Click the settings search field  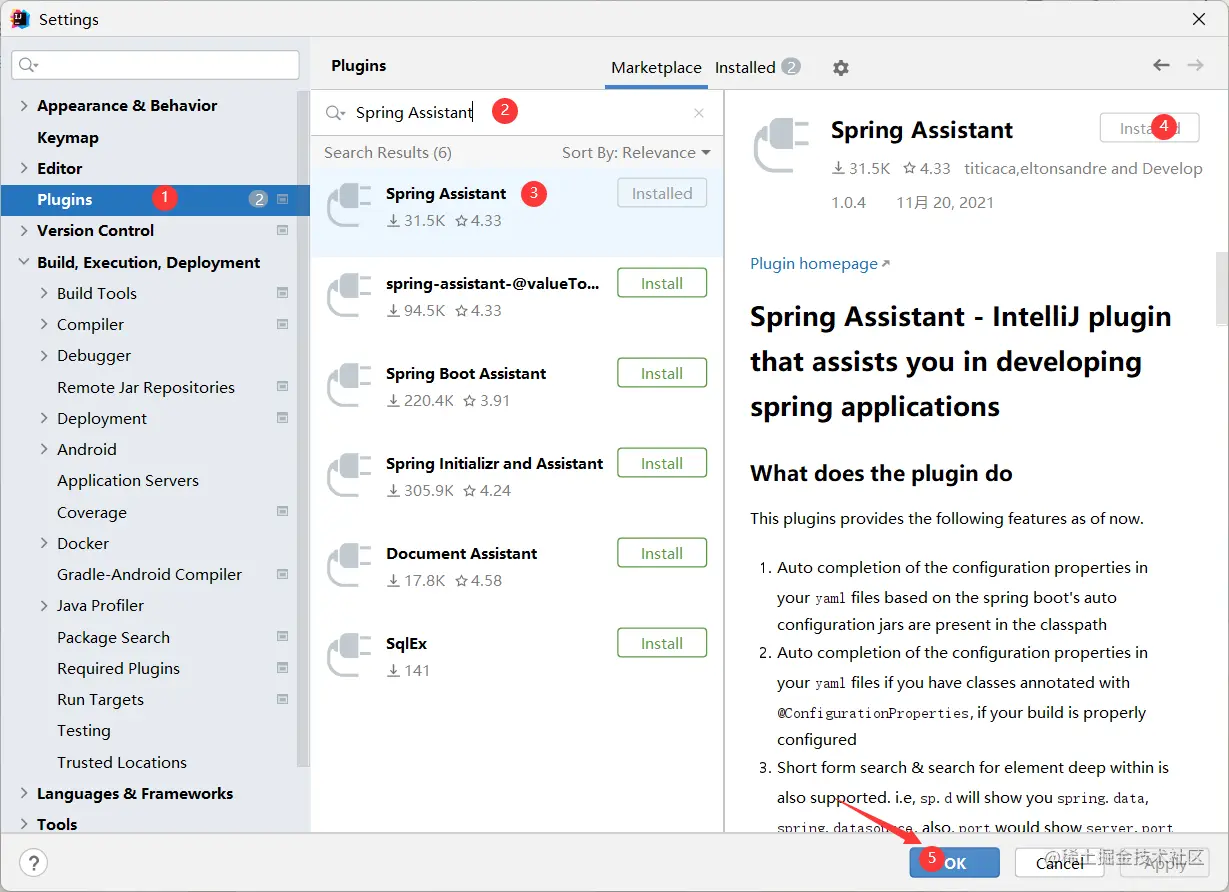155,65
